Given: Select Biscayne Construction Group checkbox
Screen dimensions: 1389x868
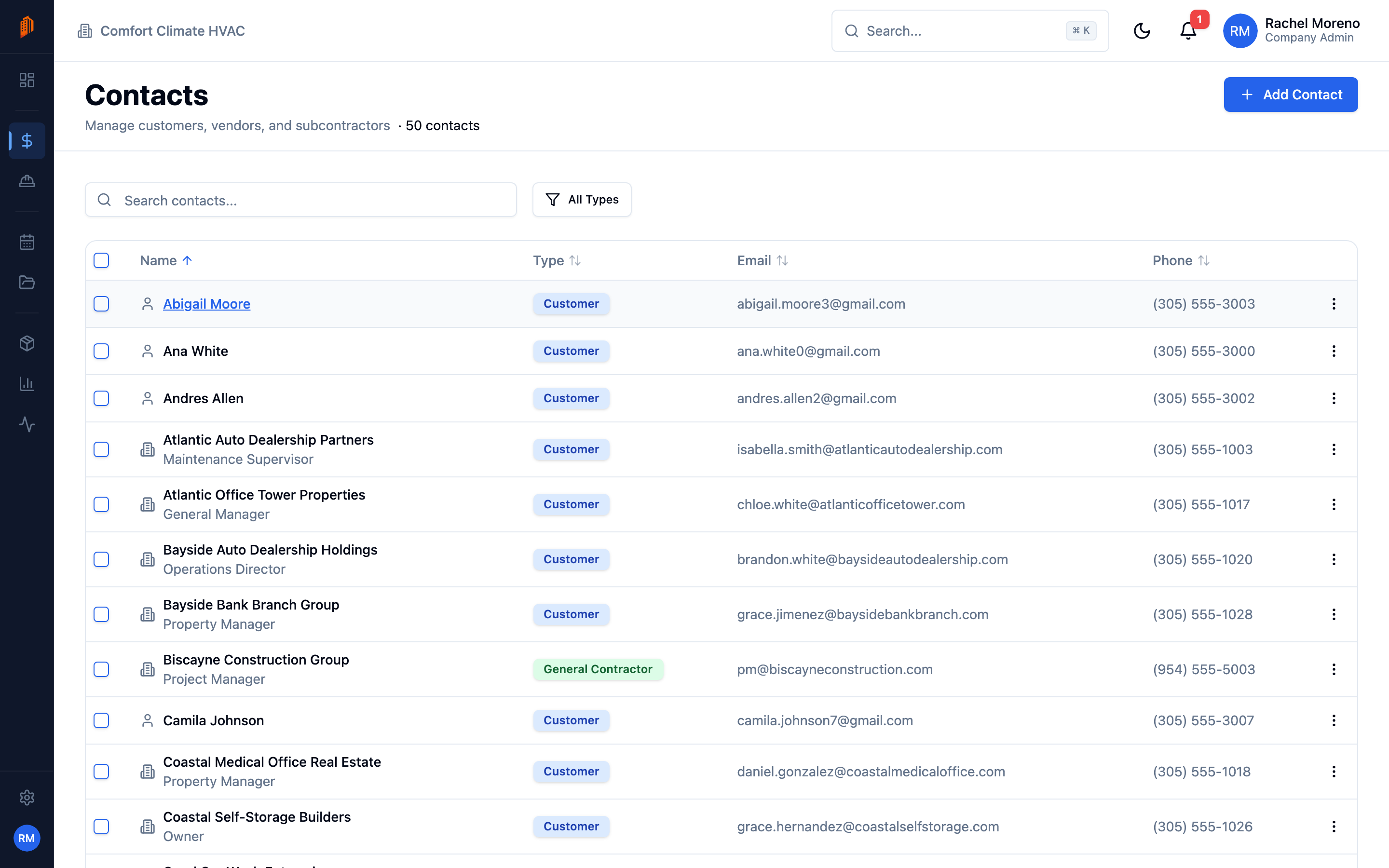Looking at the screenshot, I should 102,669.
